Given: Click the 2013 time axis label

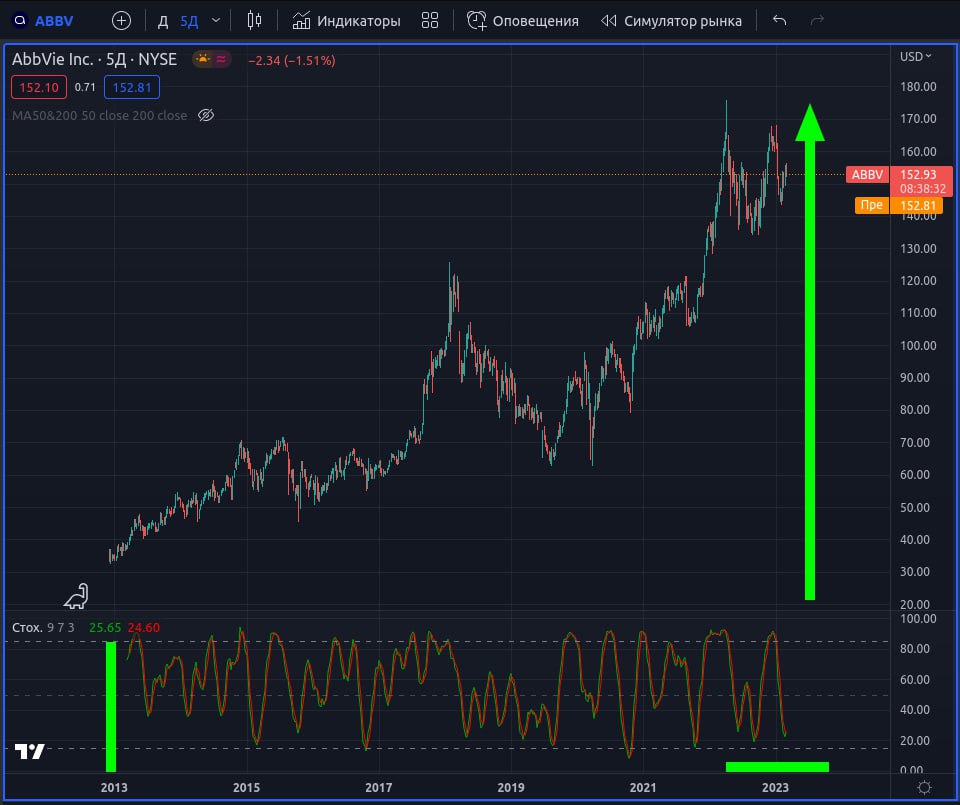Looking at the screenshot, I should coord(114,787).
